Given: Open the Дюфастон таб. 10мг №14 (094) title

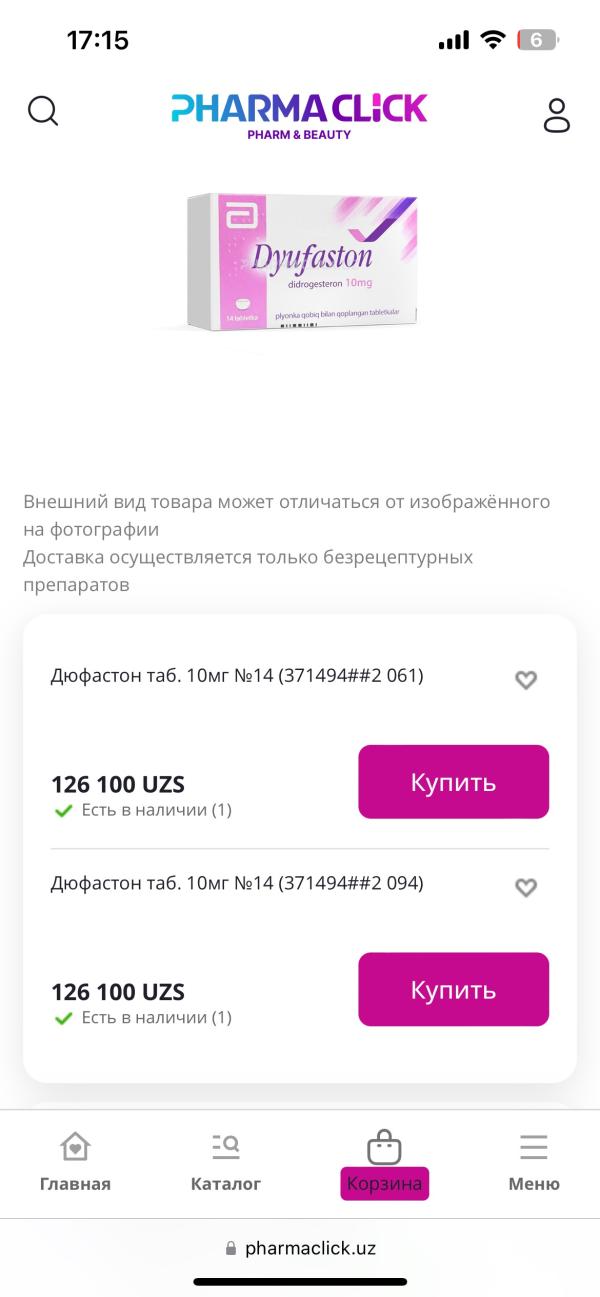Looking at the screenshot, I should (x=237, y=883).
